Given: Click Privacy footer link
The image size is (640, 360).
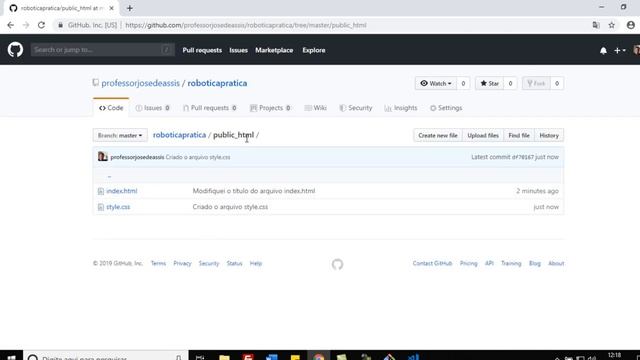Looking at the screenshot, I should click(x=182, y=264).
